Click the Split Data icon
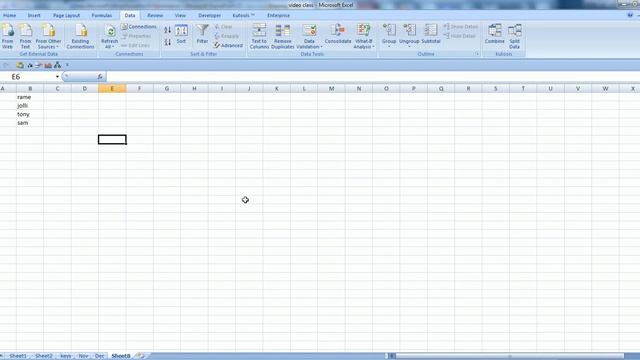 [515, 36]
